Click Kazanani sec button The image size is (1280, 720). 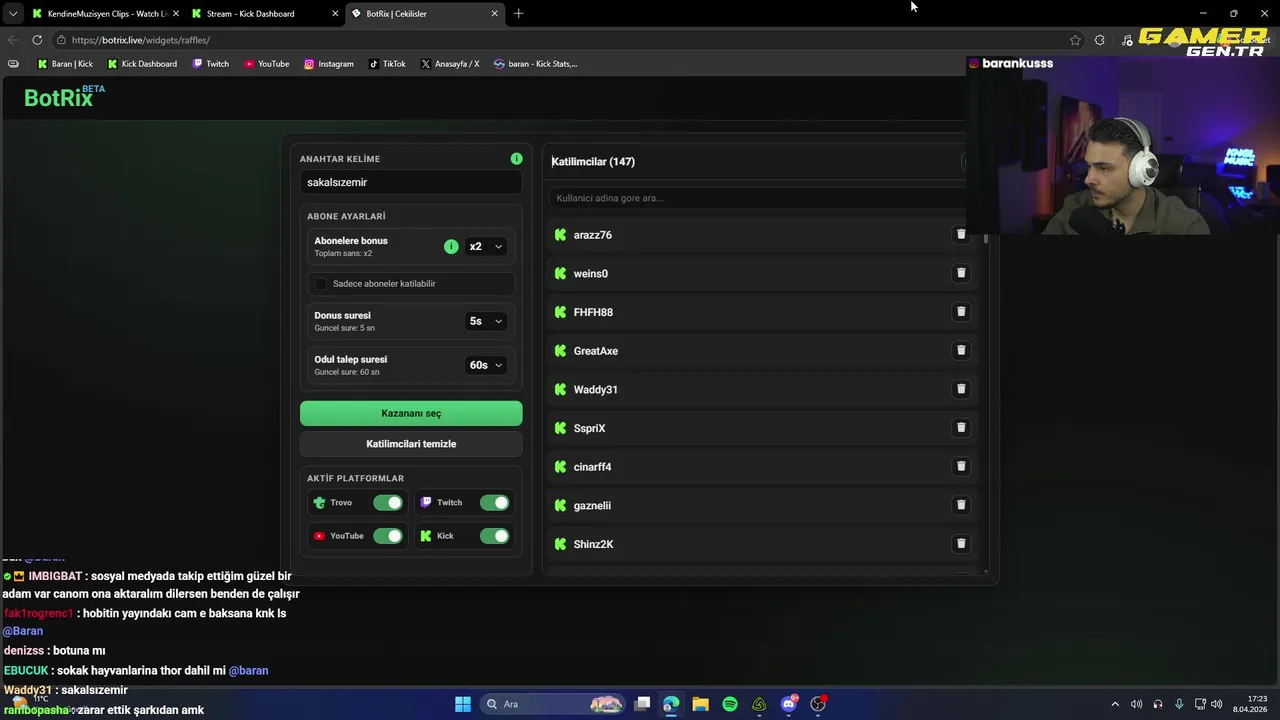(x=411, y=413)
